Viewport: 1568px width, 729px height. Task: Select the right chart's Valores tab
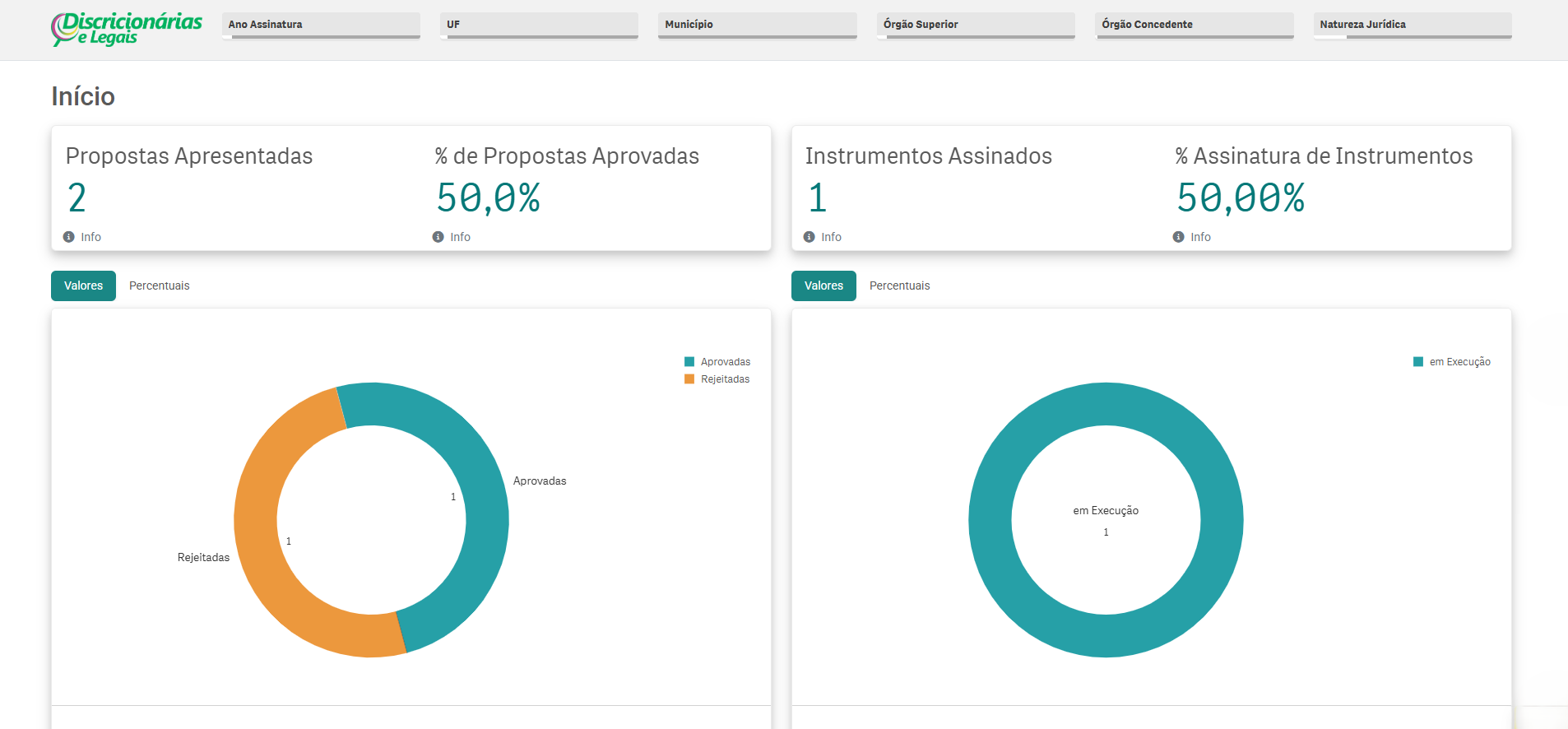[823, 286]
